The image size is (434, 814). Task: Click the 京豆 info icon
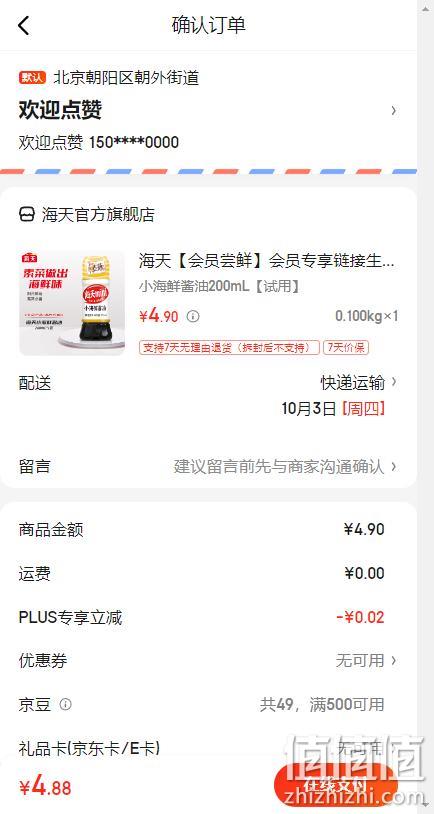pyautogui.click(x=65, y=704)
